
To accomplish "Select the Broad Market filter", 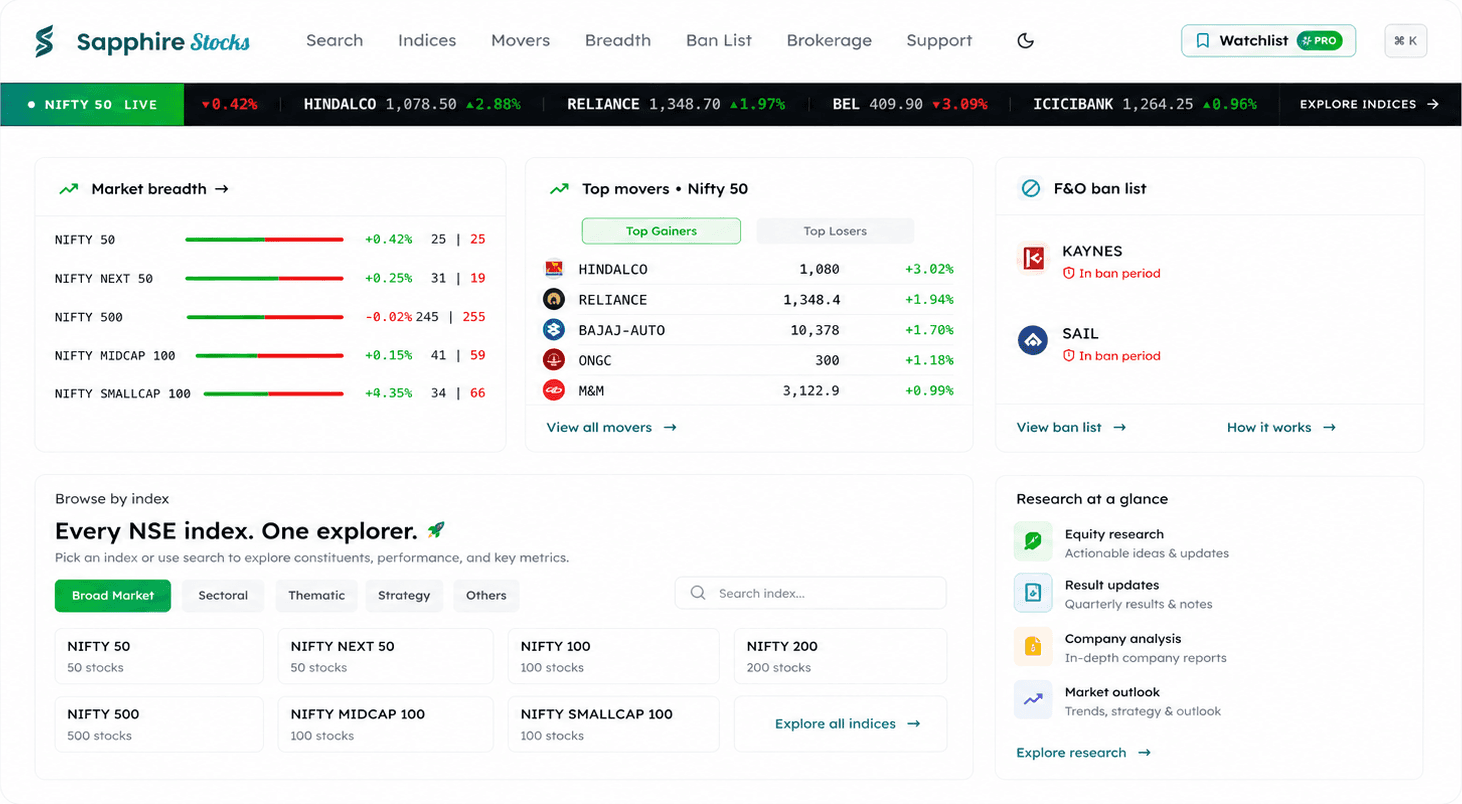I will pyautogui.click(x=113, y=595).
